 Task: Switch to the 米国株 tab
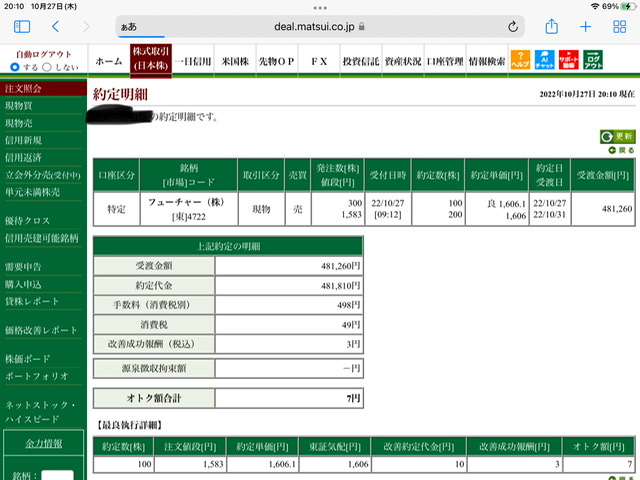[x=235, y=61]
